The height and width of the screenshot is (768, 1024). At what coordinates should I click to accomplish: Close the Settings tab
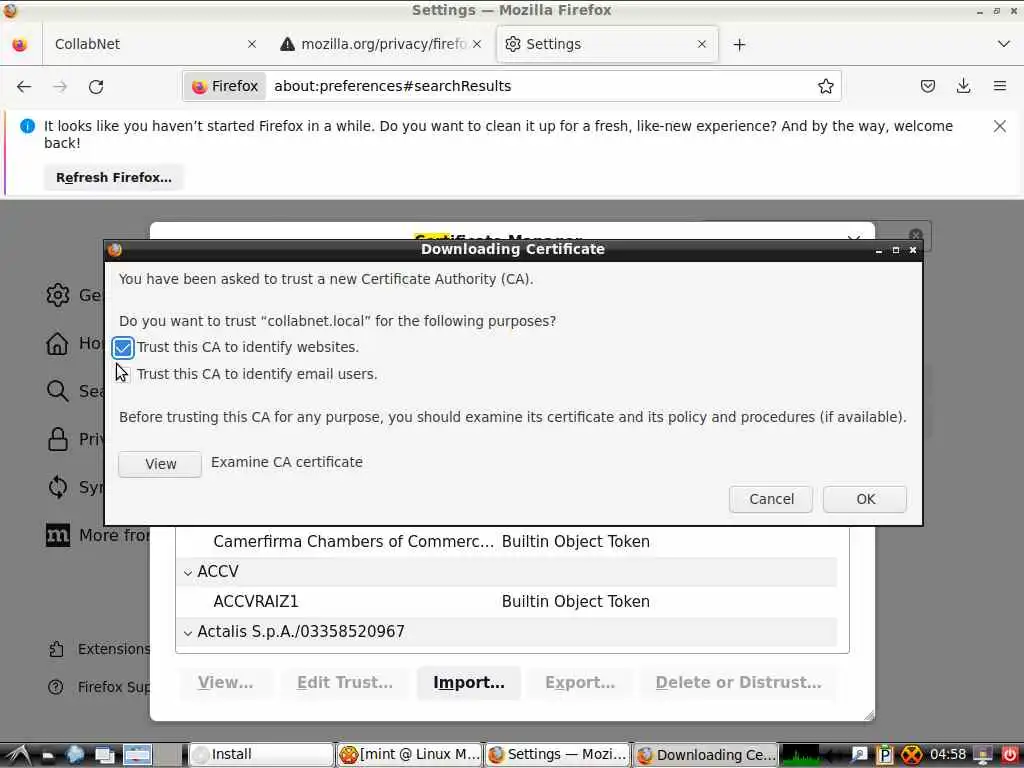(701, 44)
